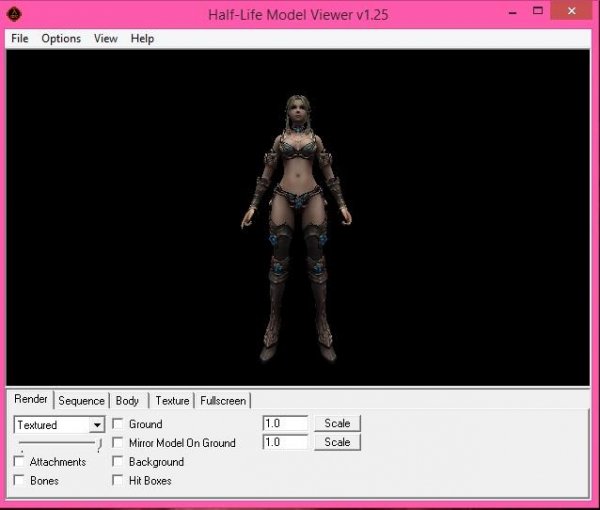
Task: Enable the Ground checkbox
Action: click(118, 424)
